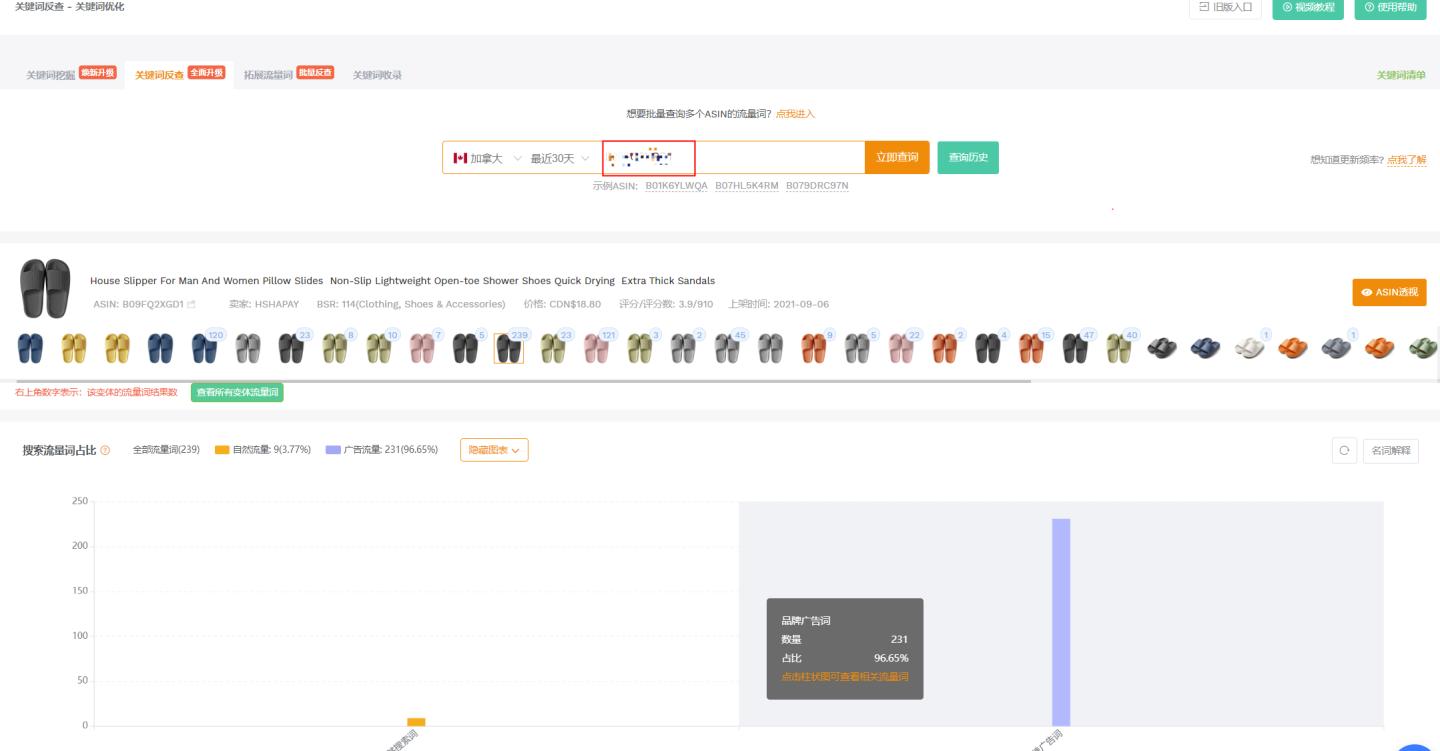Open the external link icon after the ASIN
Screen dimensions: 1440x751
(191, 304)
